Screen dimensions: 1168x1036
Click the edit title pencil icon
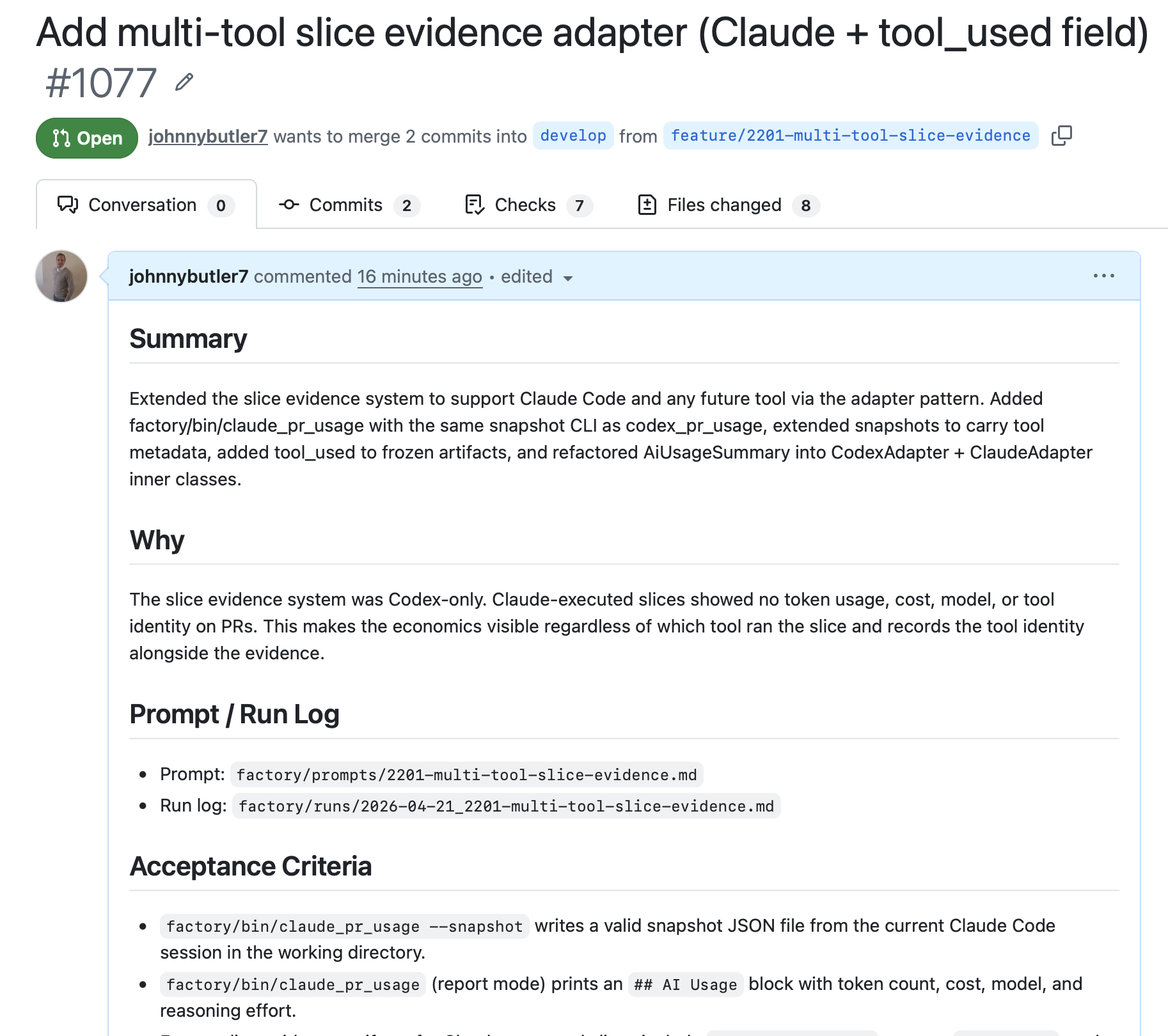184,82
